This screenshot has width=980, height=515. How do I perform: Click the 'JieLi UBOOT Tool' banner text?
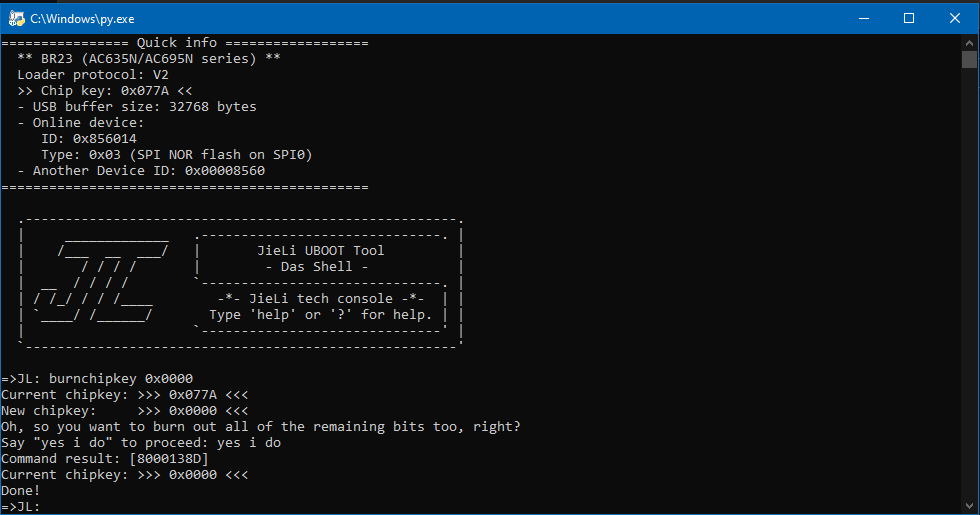click(x=321, y=251)
